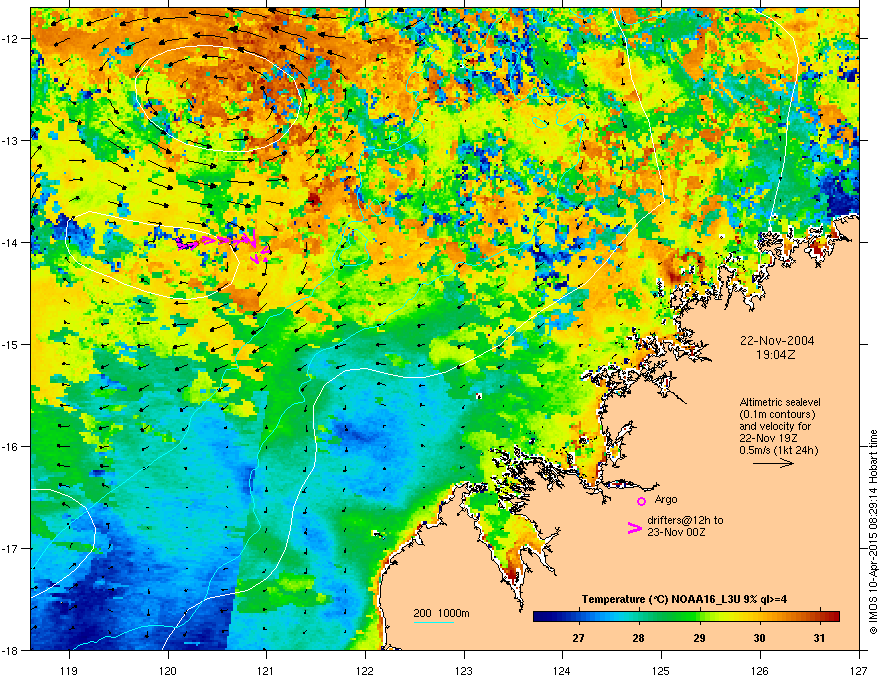Viewport: 880px width, 680px height.
Task: Click the longitude axis label 119
Action: (x=69, y=670)
